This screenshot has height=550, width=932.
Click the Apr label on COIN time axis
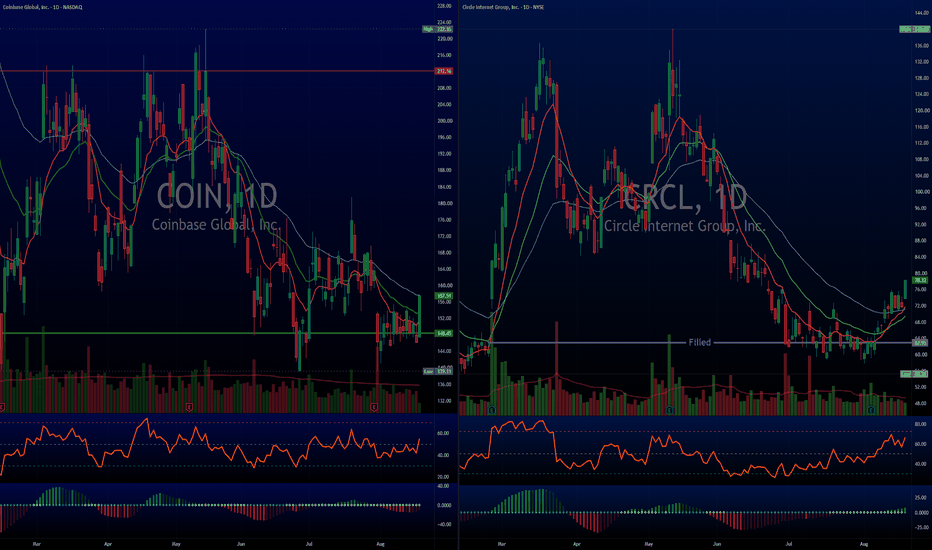[x=108, y=543]
